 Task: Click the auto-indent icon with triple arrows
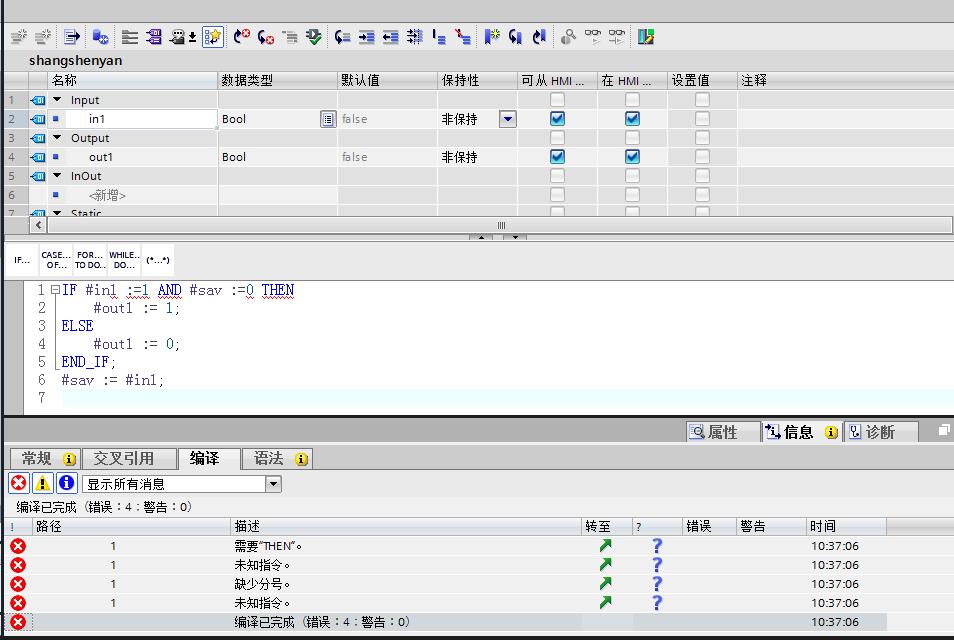tap(414, 37)
